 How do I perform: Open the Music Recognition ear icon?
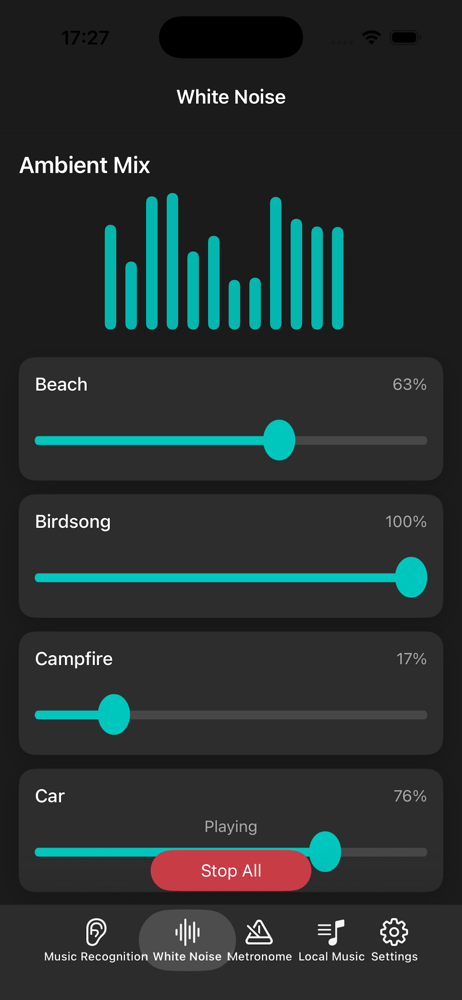click(96, 932)
